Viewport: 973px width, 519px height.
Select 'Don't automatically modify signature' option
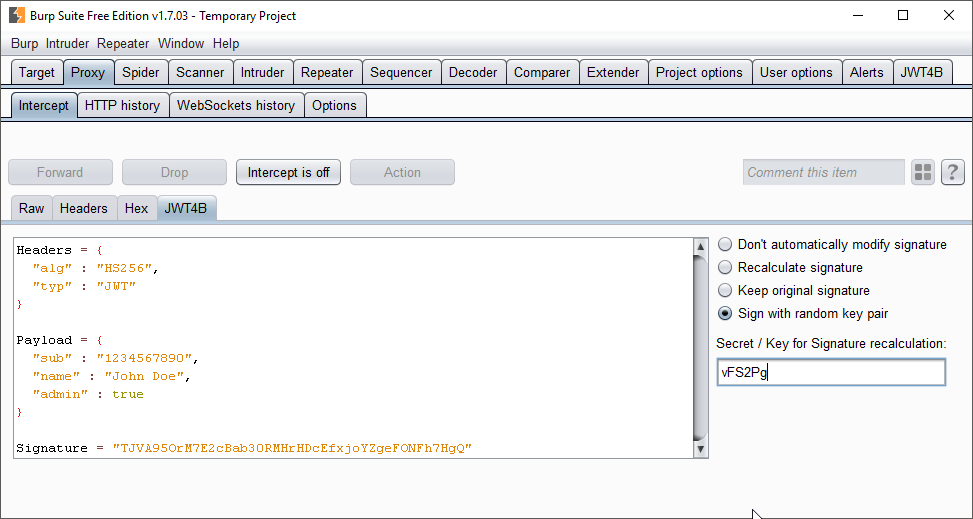click(832, 245)
